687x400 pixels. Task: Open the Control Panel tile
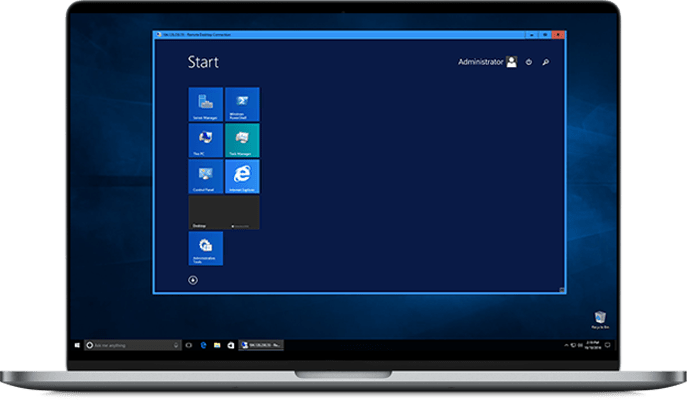coord(206,176)
